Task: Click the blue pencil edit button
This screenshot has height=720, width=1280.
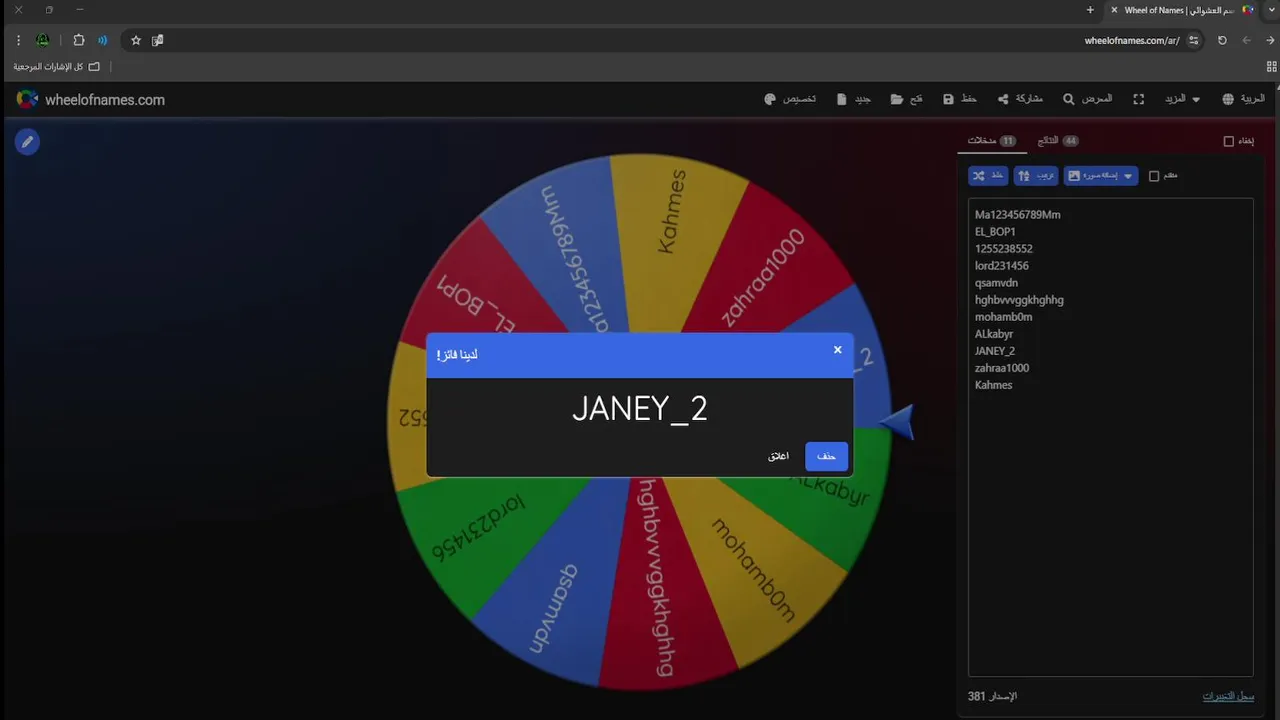Action: [x=27, y=142]
